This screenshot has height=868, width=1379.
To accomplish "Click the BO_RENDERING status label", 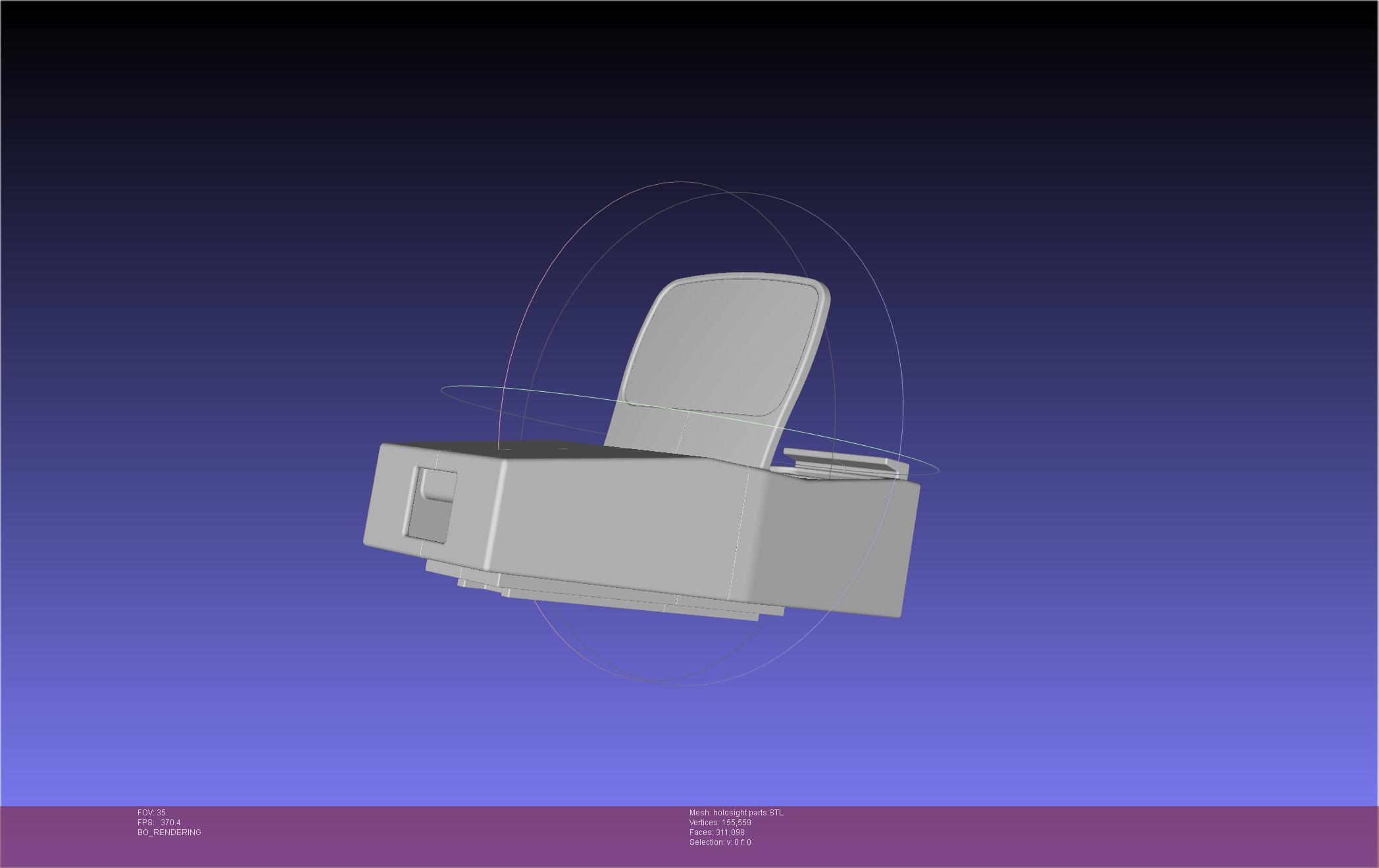I will coord(169,832).
